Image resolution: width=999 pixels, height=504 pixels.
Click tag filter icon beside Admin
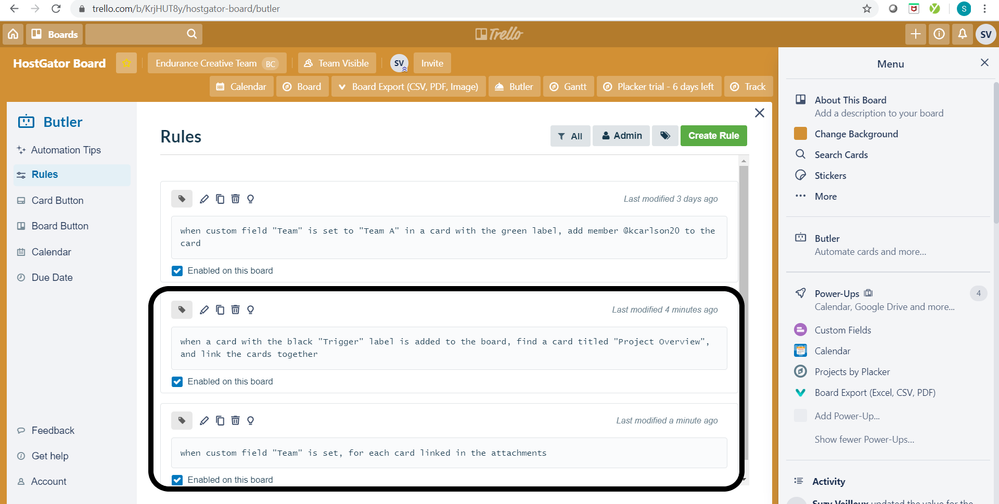point(665,136)
